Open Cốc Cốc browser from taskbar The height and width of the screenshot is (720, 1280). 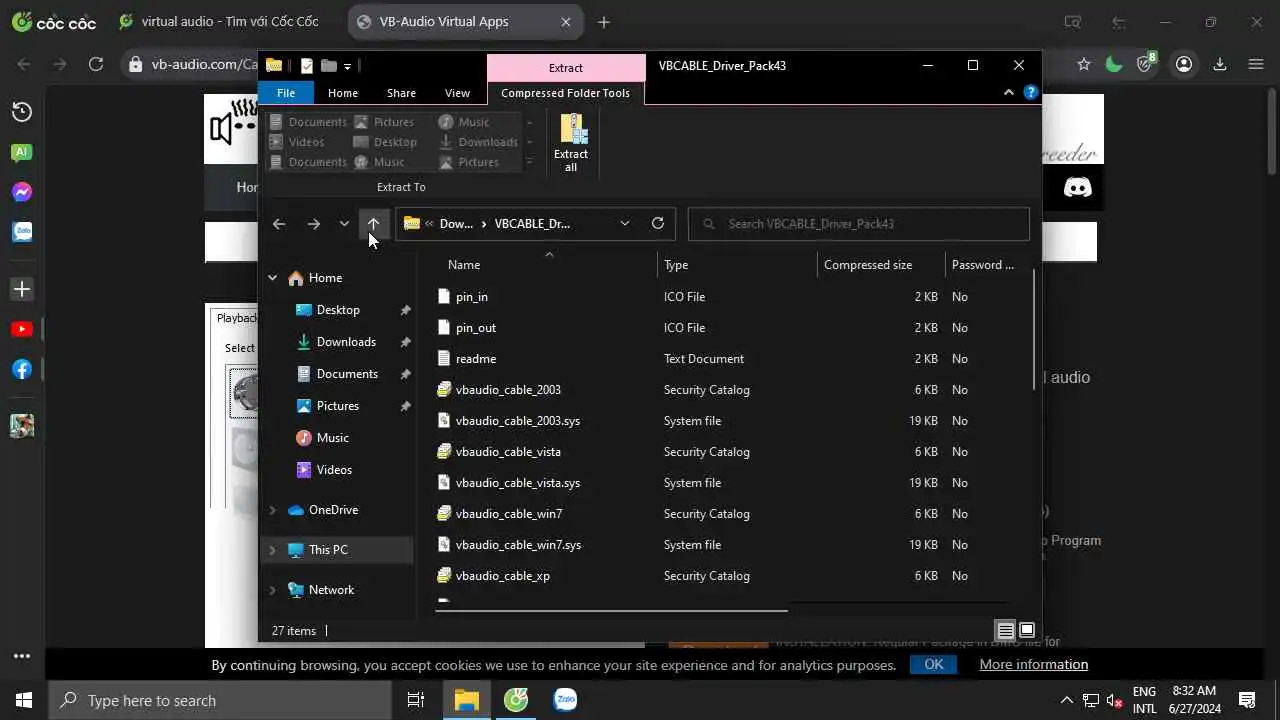click(516, 700)
